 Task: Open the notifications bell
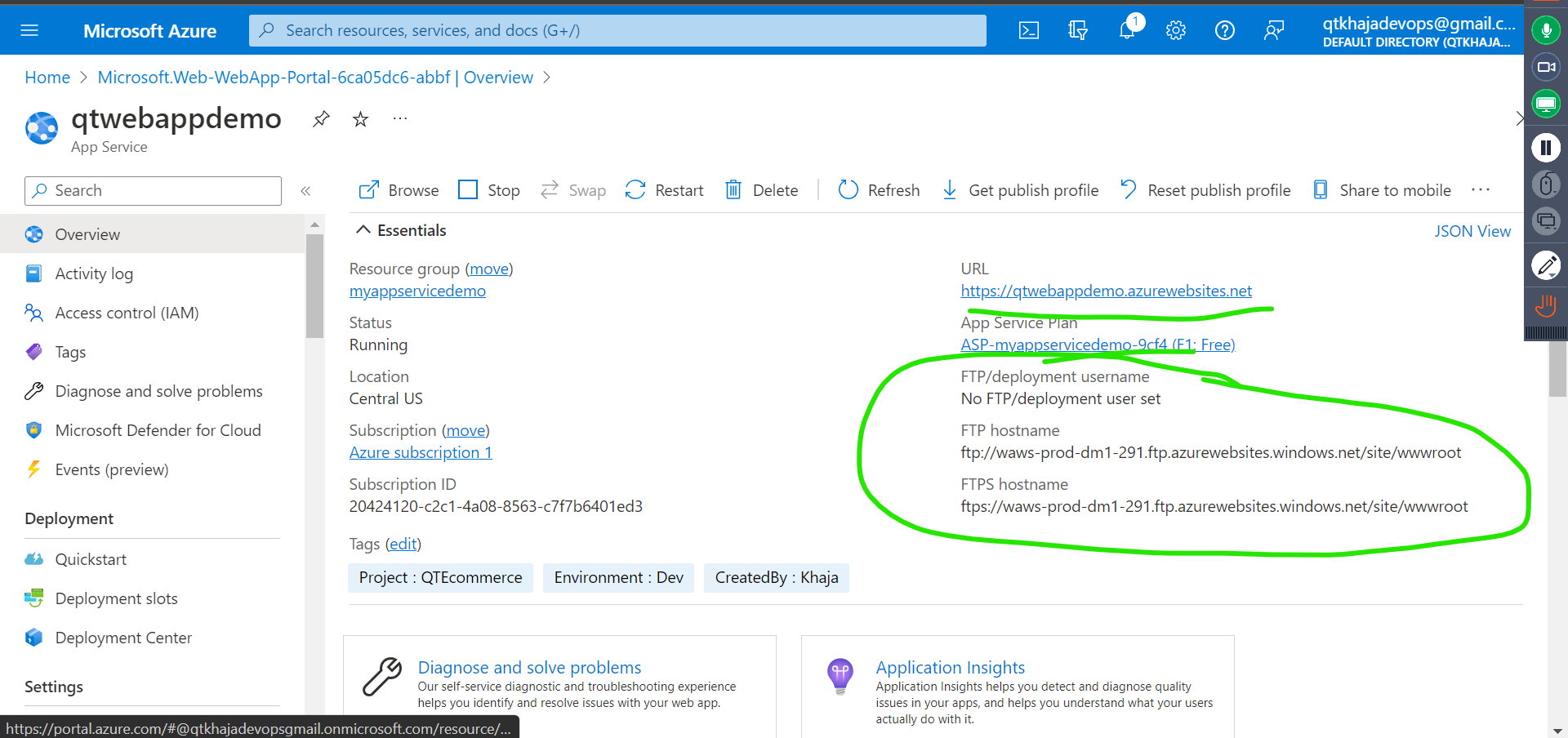pyautogui.click(x=1126, y=30)
